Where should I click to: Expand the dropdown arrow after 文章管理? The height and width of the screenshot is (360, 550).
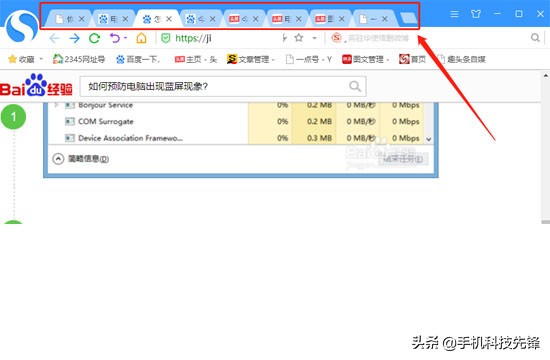[x=273, y=60]
